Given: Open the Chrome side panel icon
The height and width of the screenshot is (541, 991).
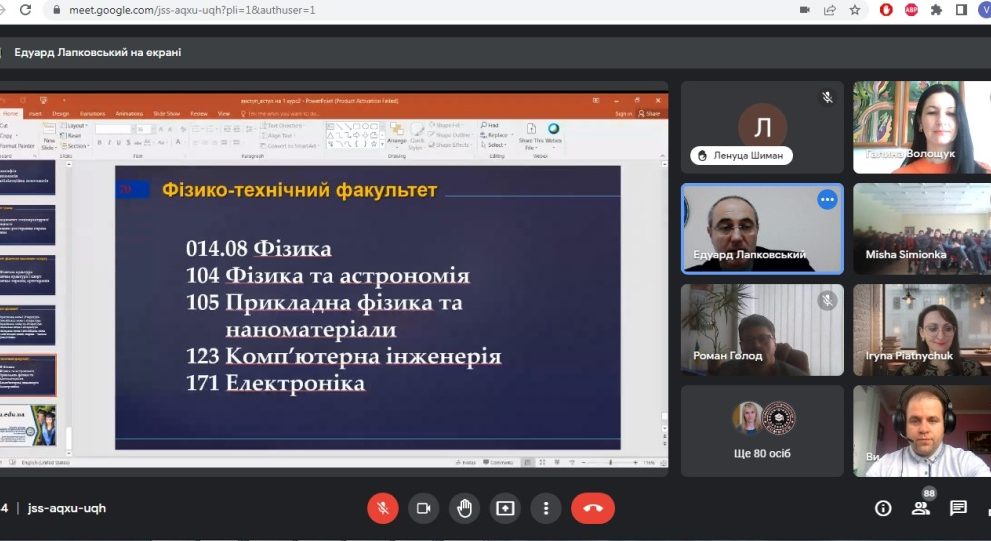Looking at the screenshot, I should tap(961, 10).
